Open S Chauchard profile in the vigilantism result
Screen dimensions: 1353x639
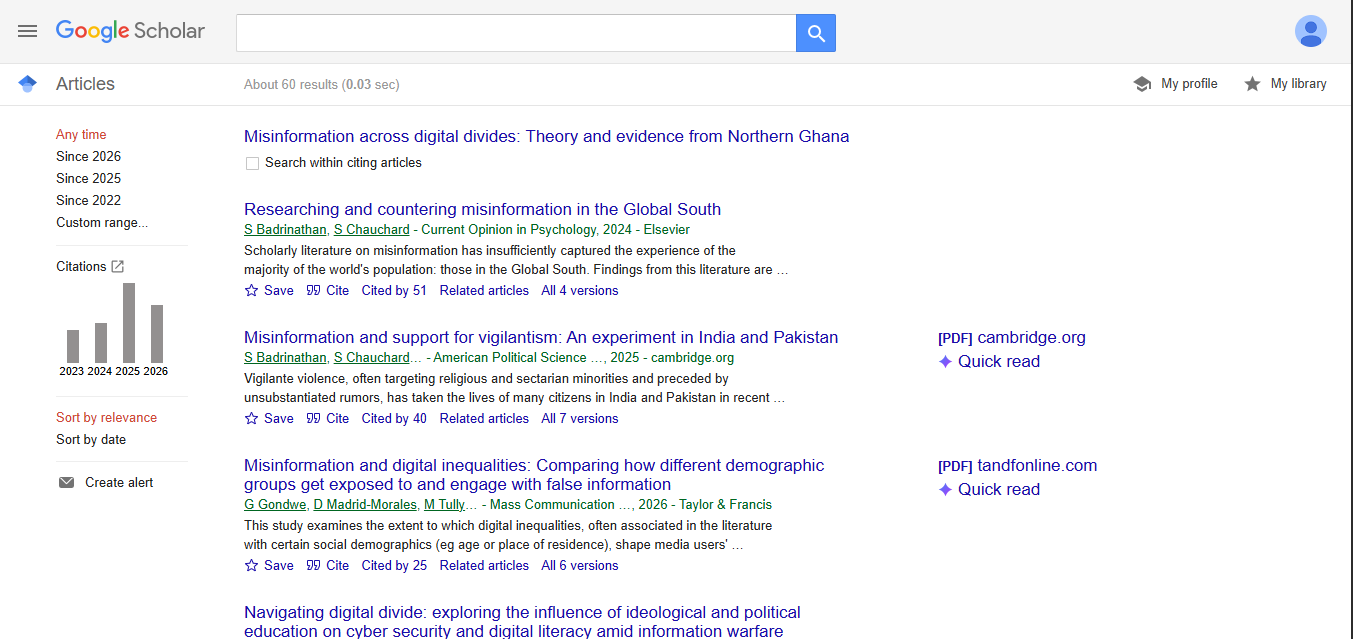pos(372,357)
